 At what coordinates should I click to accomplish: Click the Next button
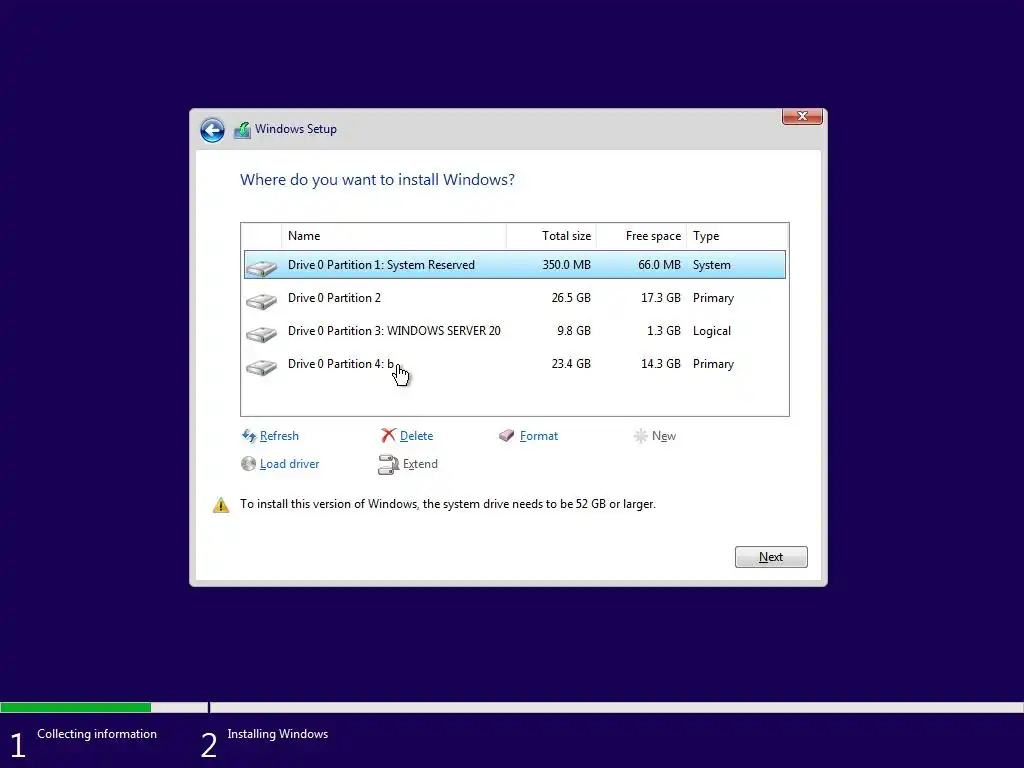click(x=771, y=557)
